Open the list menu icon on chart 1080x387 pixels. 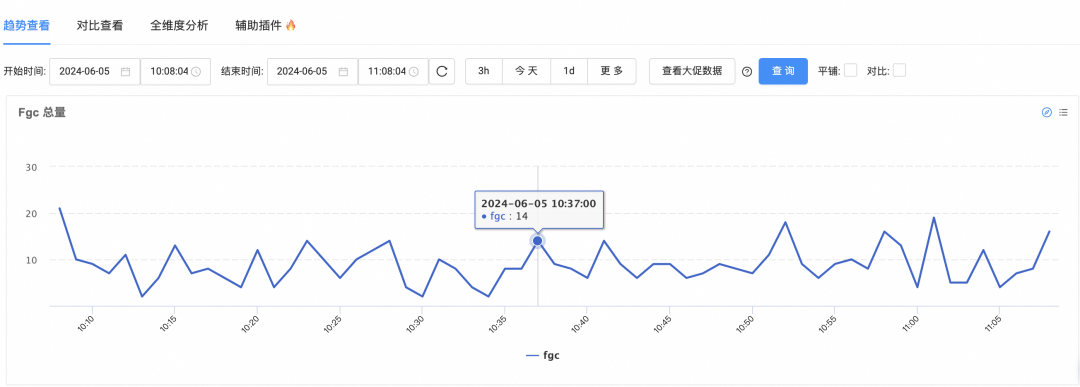[1063, 112]
